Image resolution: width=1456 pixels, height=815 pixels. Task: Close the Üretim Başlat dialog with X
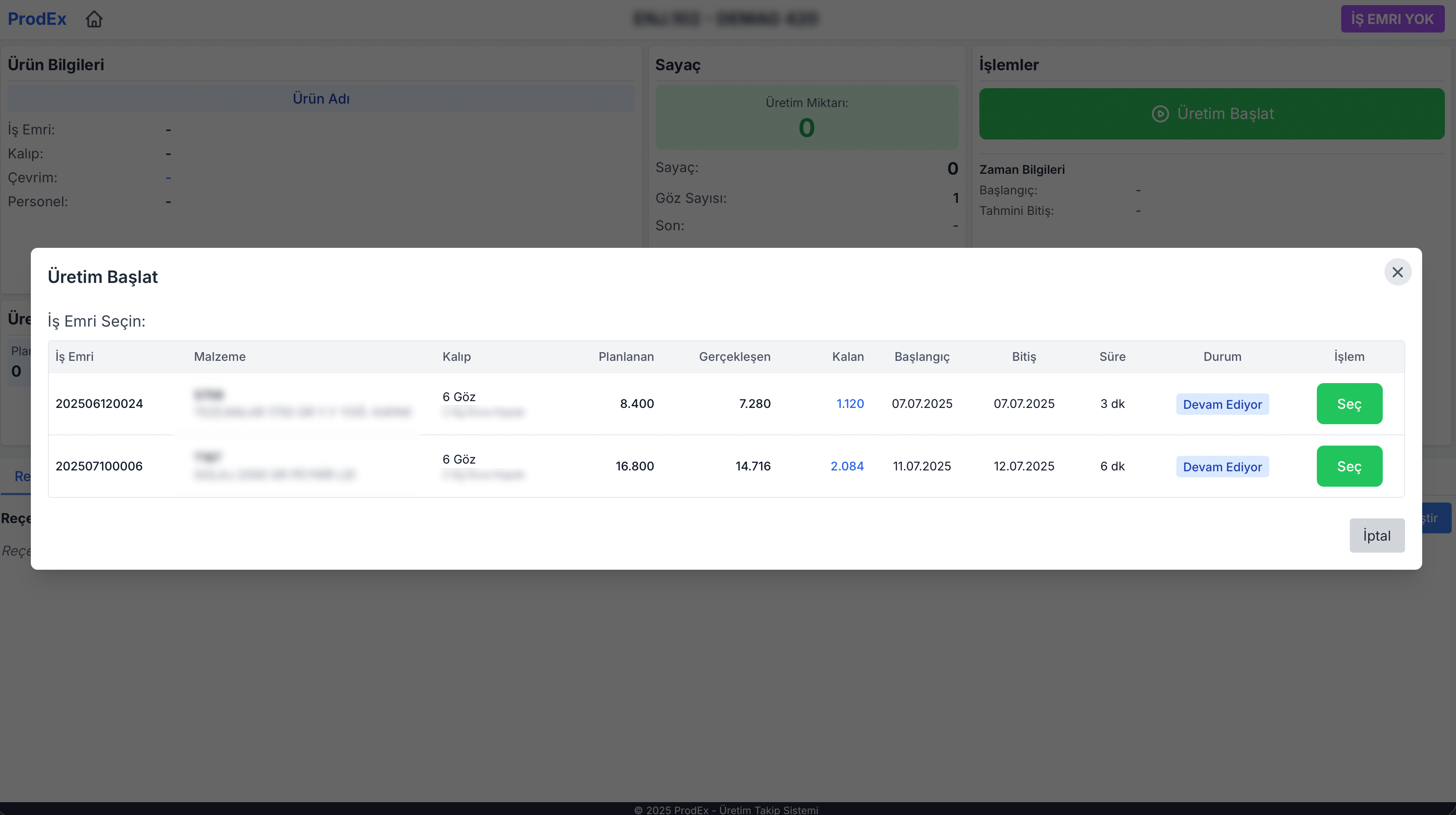1397,272
